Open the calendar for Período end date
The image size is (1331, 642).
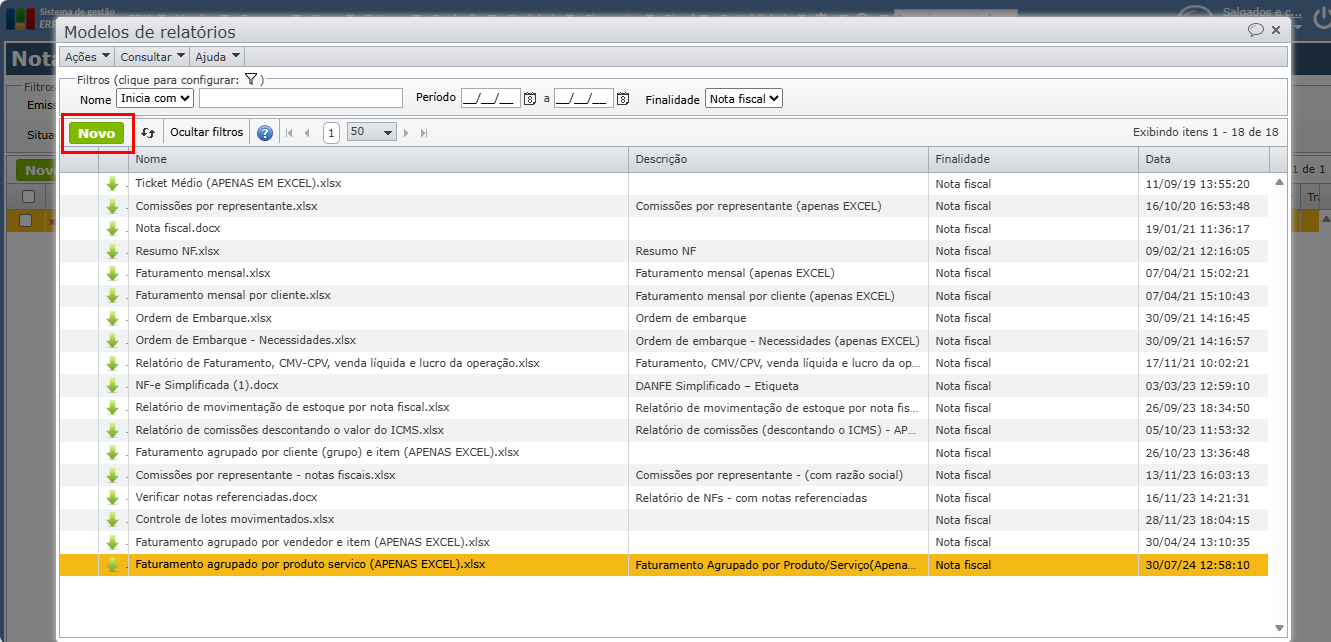pyautogui.click(x=623, y=99)
